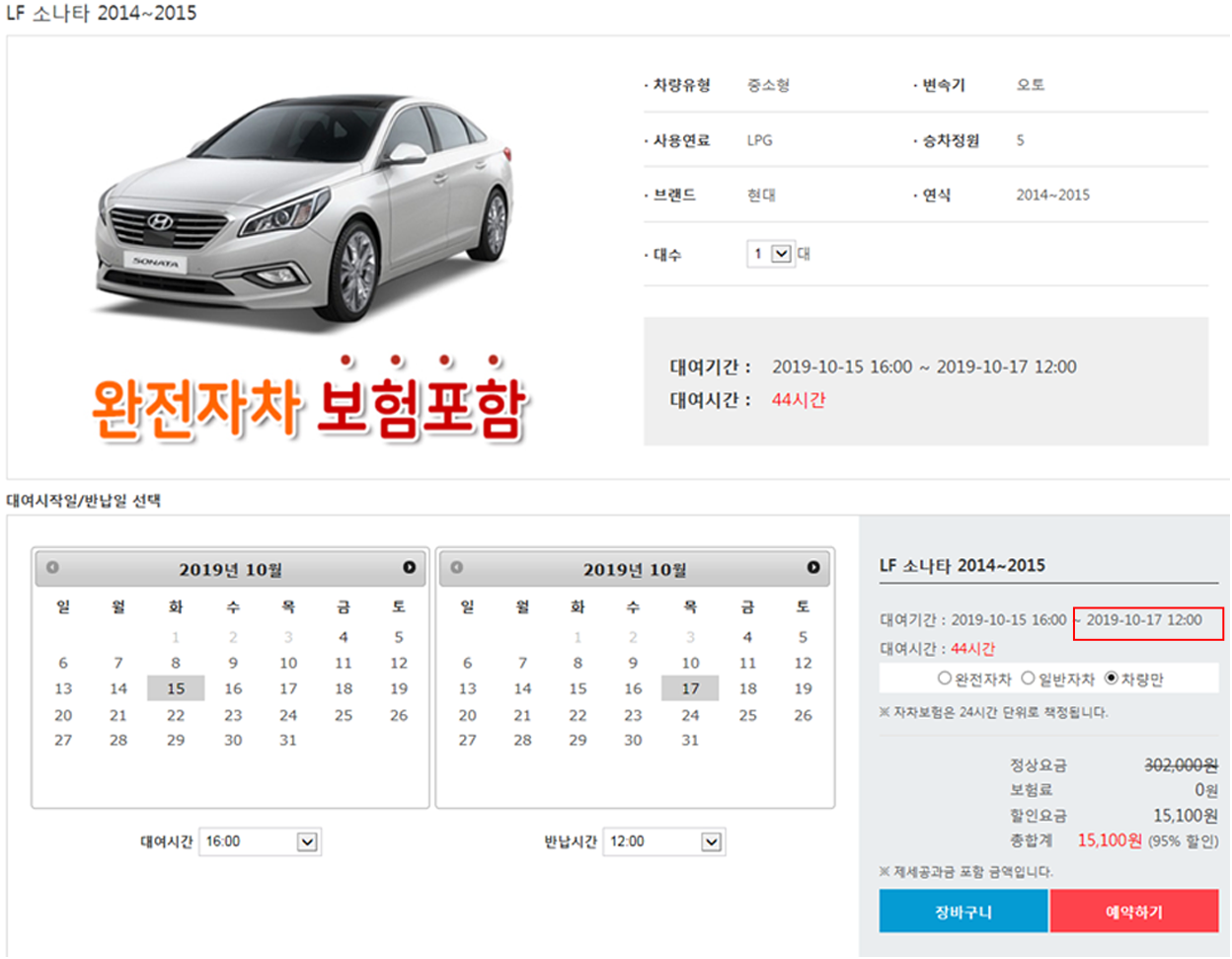1232x959 pixels.
Task: Pick day 4 in pickup calendar
Action: (x=344, y=637)
